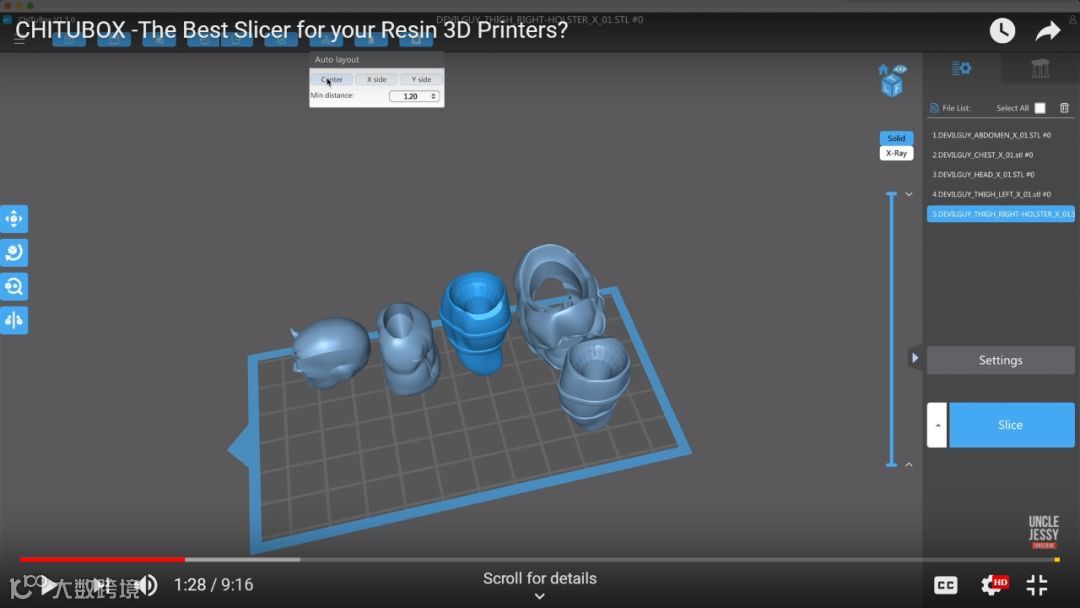The width and height of the screenshot is (1080, 608).
Task: Switch to X-Ray view mode
Action: 896,153
